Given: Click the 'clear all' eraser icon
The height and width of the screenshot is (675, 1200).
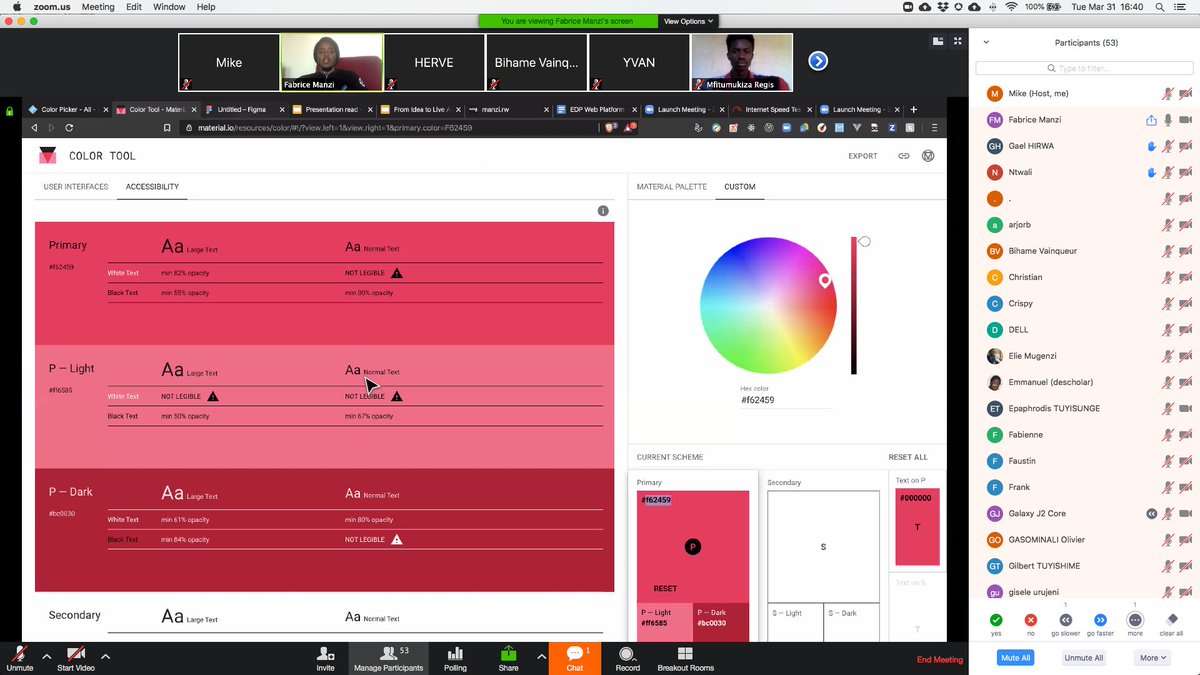Looking at the screenshot, I should click(1172, 620).
